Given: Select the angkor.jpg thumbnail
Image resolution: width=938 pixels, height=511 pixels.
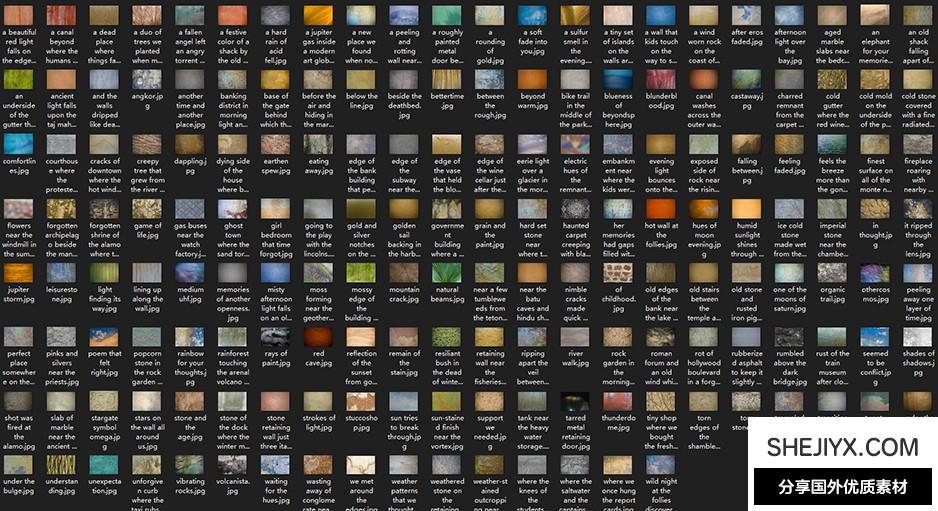Looking at the screenshot, I should pos(147,81).
